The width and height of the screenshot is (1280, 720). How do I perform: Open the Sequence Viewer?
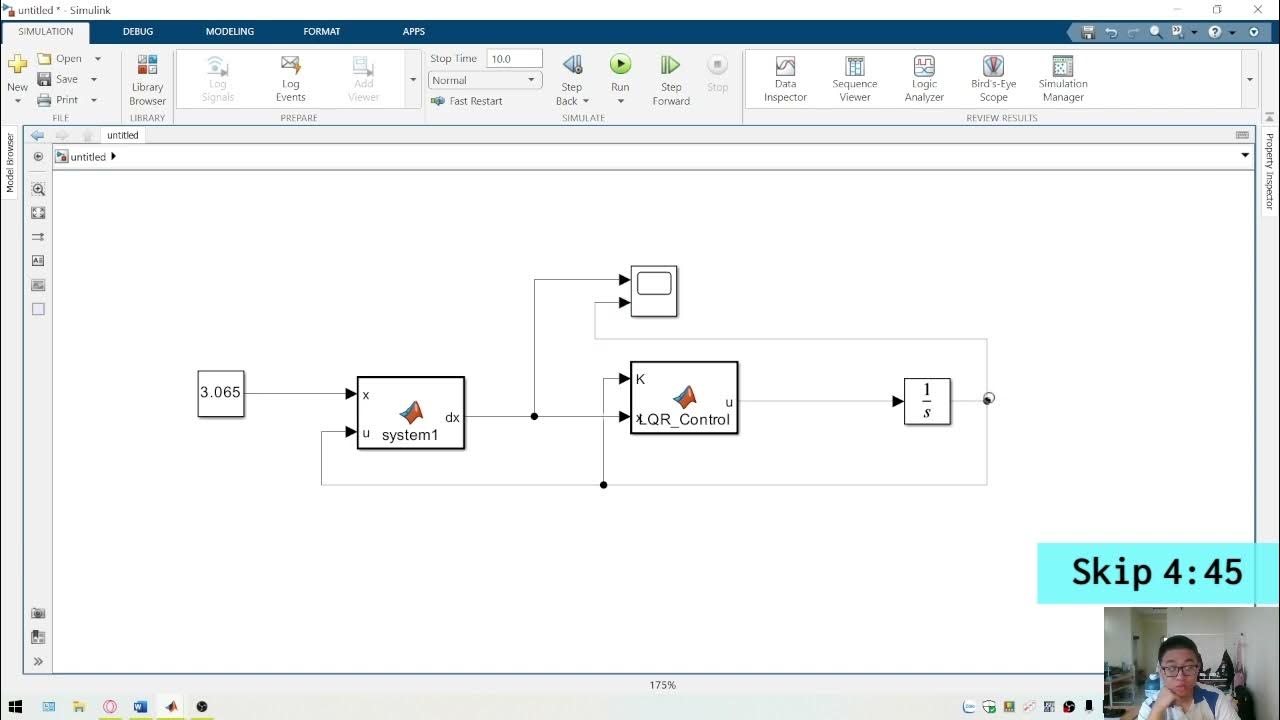pos(855,79)
